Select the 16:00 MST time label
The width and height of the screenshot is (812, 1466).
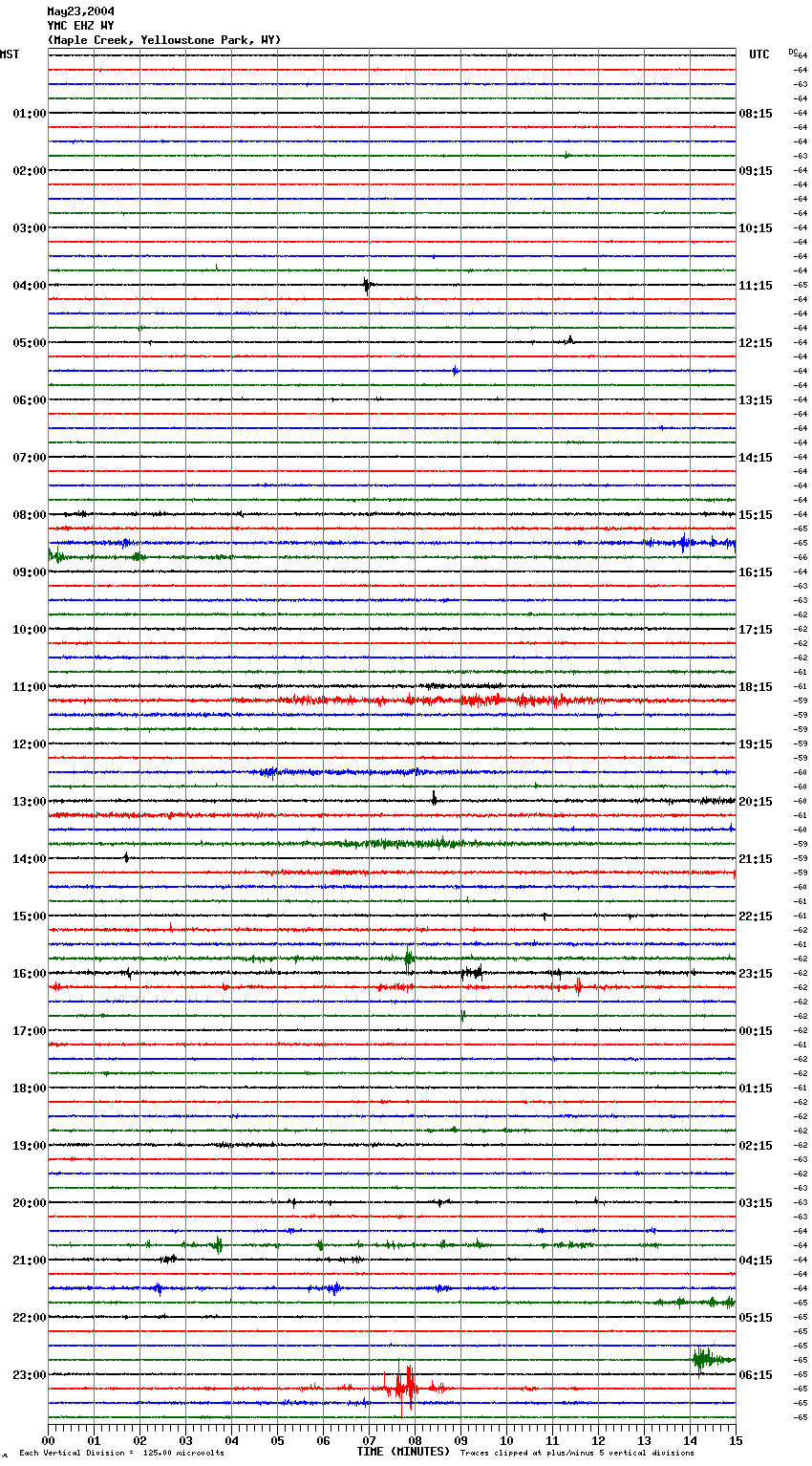point(29,974)
